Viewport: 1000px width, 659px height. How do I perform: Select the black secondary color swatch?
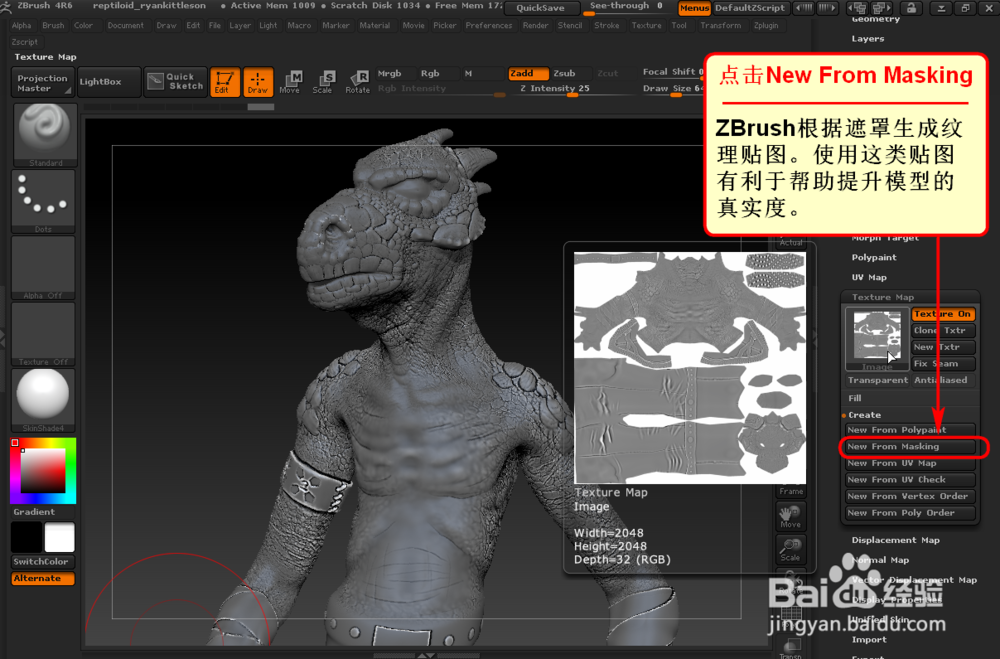[26, 537]
